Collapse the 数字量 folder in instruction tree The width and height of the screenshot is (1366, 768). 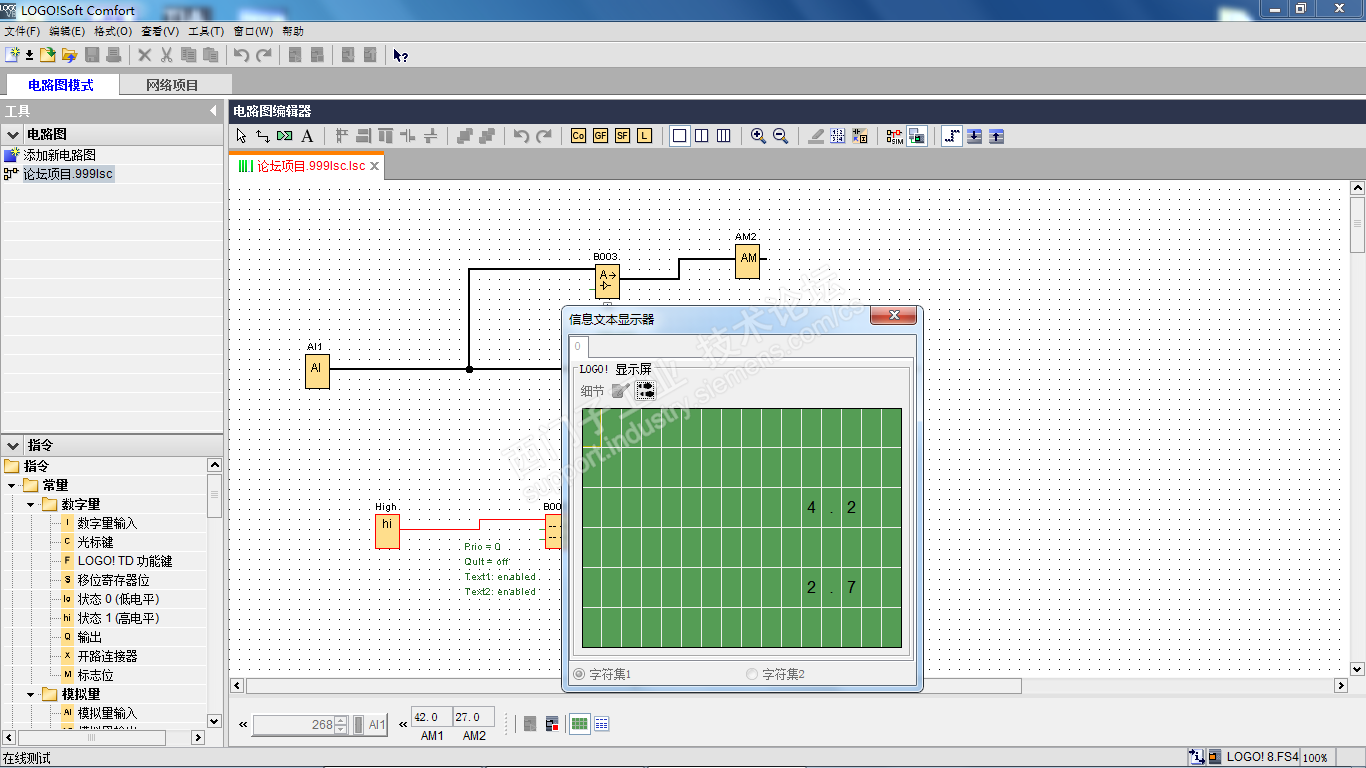click(x=31, y=505)
